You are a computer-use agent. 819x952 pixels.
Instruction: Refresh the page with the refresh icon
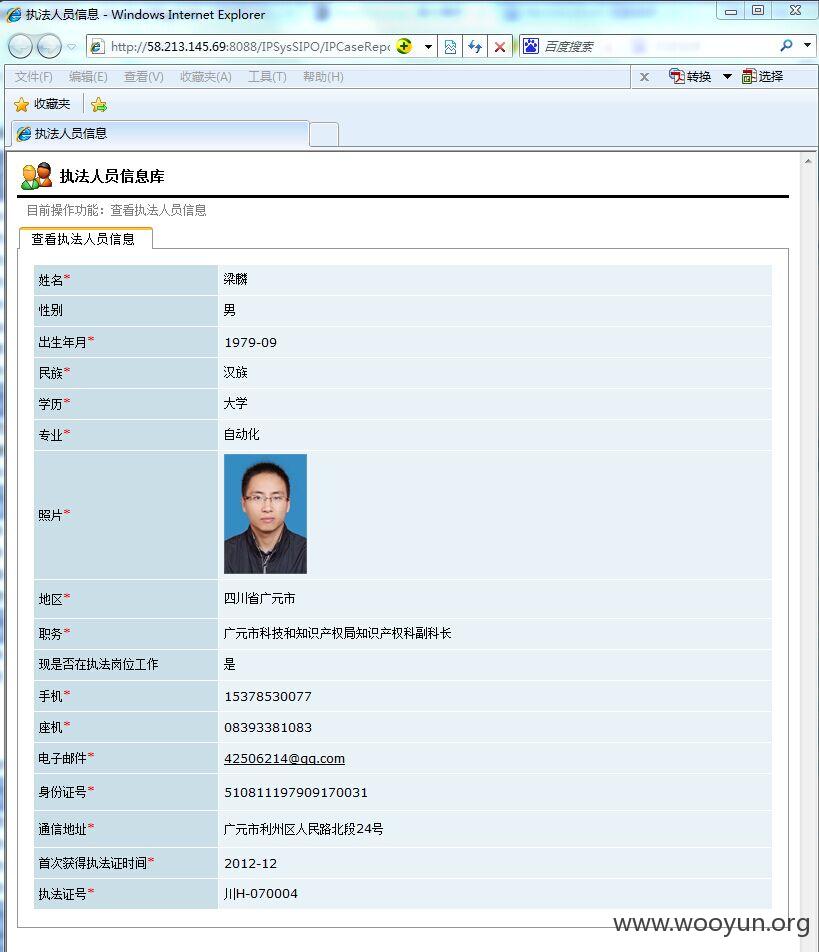click(x=475, y=47)
